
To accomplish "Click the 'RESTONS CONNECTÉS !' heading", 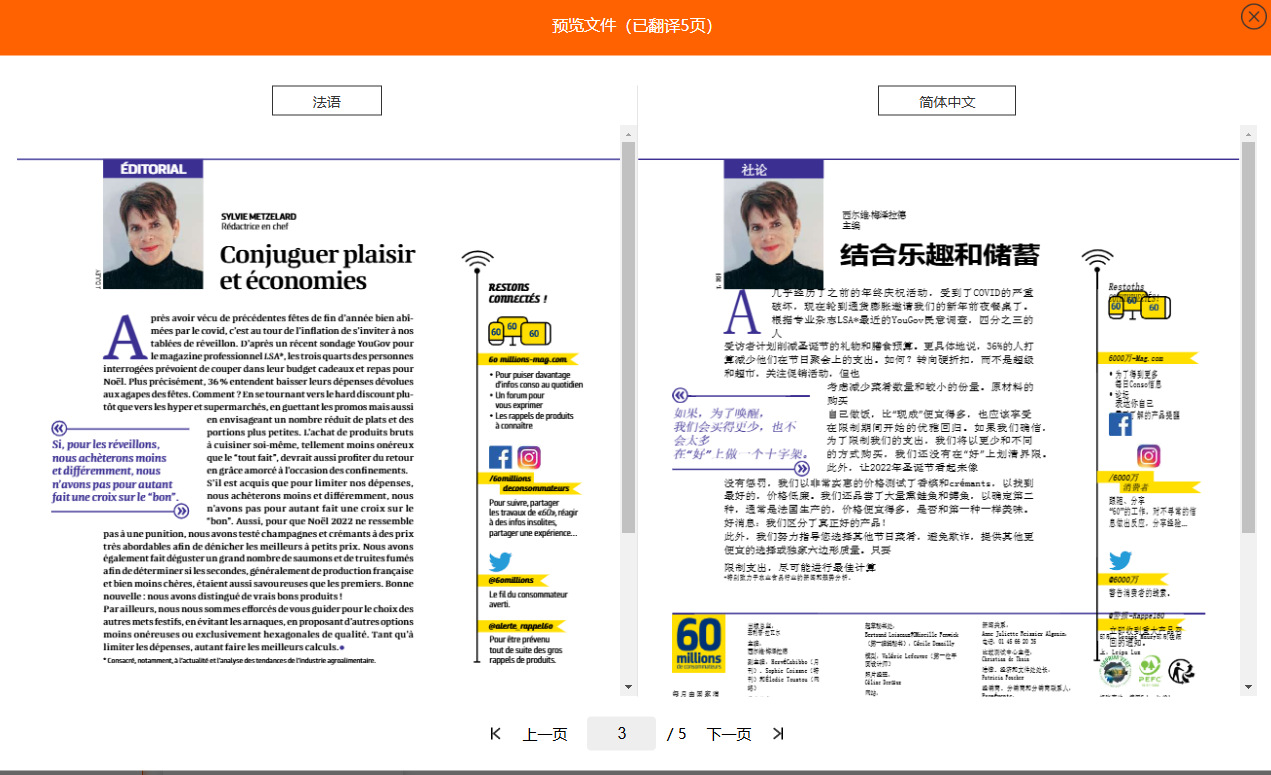I will 517,292.
